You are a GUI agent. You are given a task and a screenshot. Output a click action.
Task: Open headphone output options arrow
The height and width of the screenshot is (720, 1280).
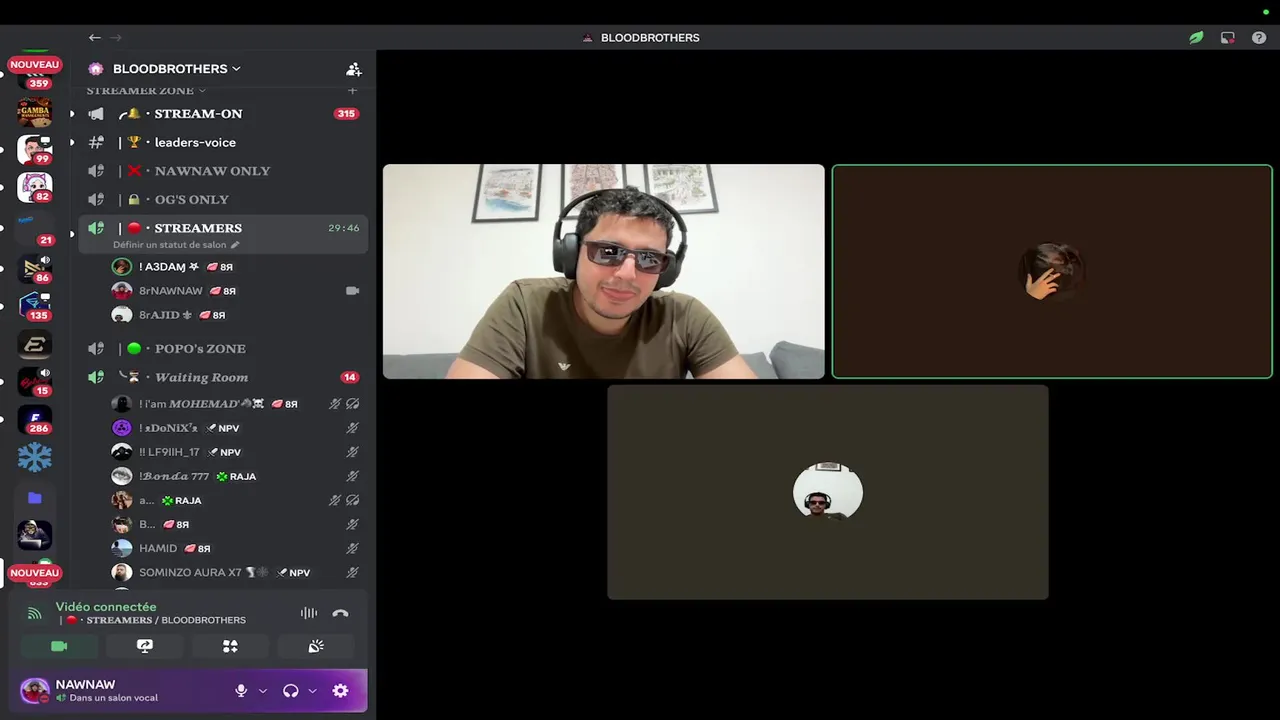tap(312, 690)
